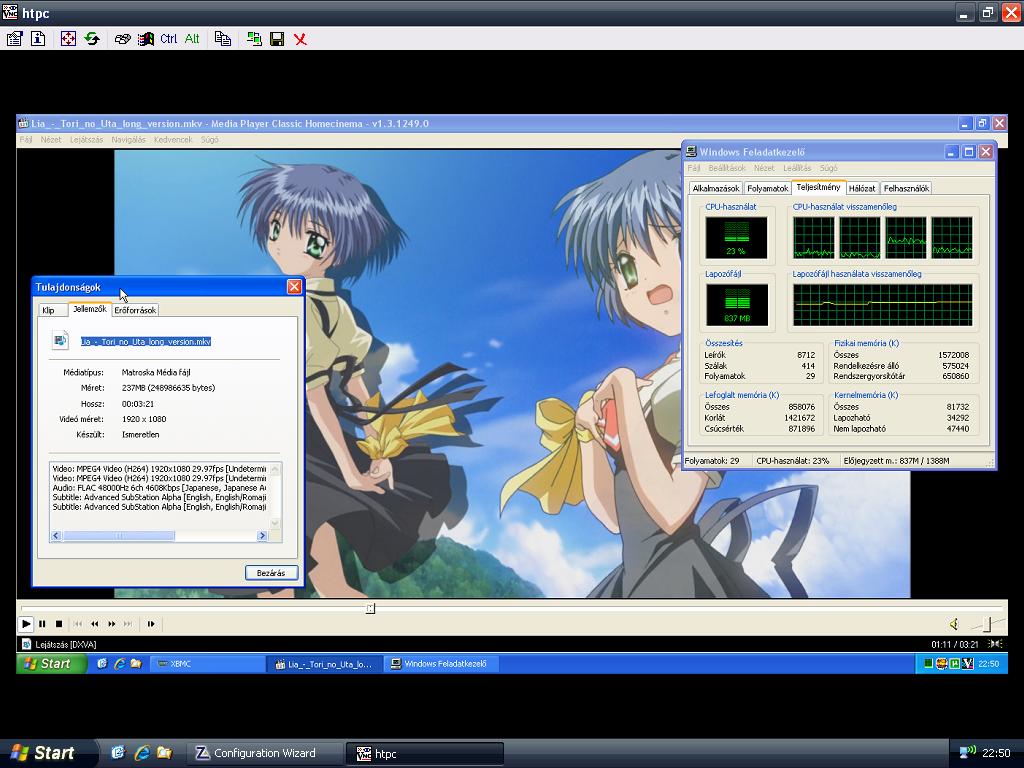Open Felhasználók tab in Feladatkezelő
This screenshot has height=768, width=1024.
point(906,188)
